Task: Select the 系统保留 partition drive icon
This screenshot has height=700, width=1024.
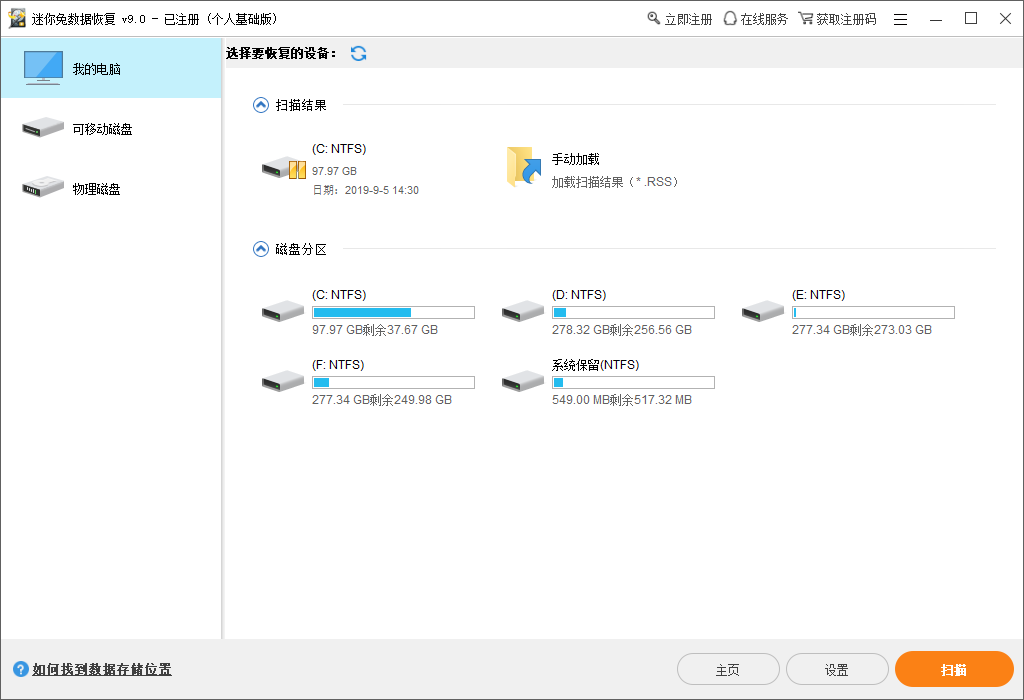Action: [x=522, y=381]
